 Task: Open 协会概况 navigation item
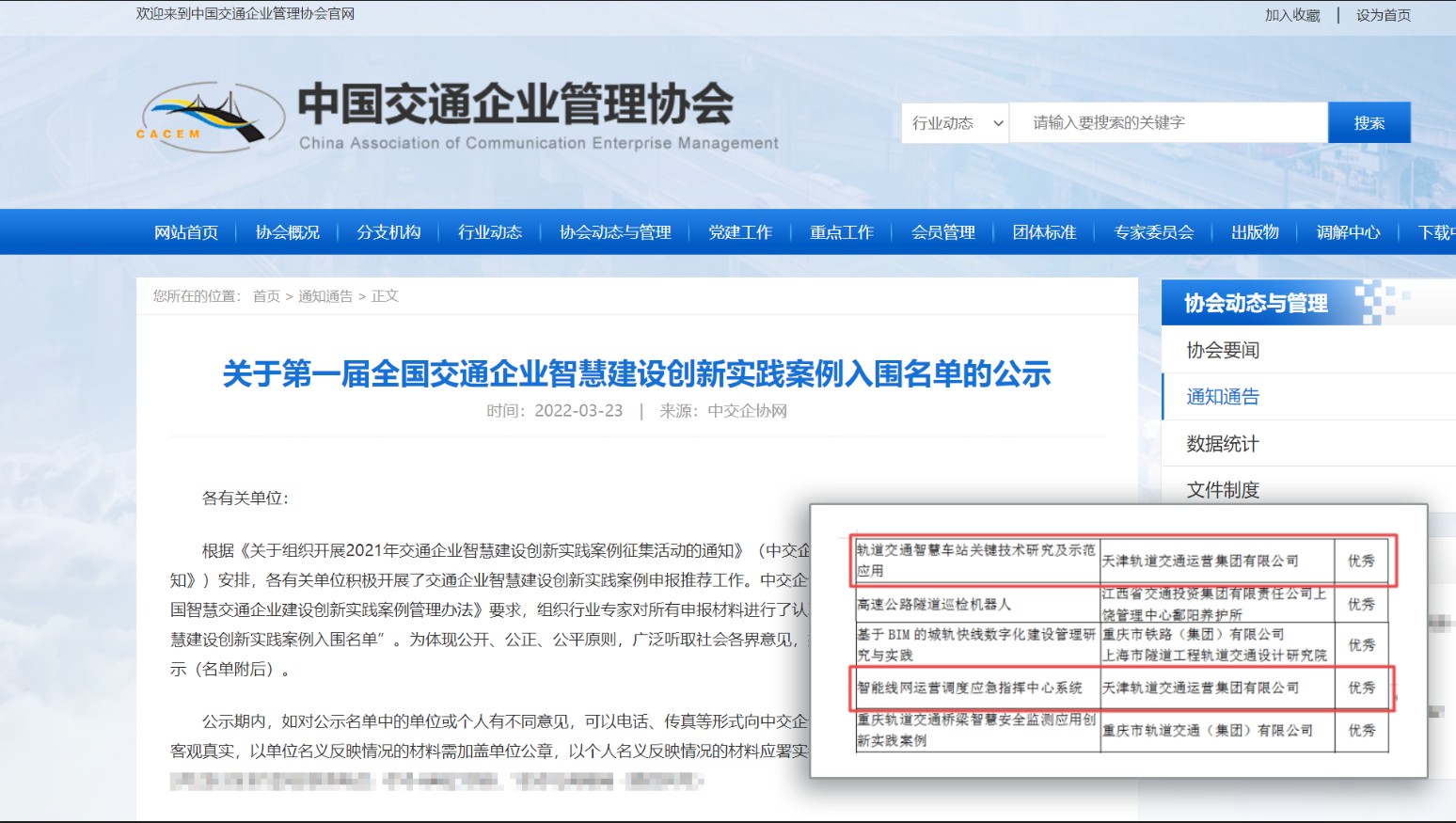coord(288,232)
